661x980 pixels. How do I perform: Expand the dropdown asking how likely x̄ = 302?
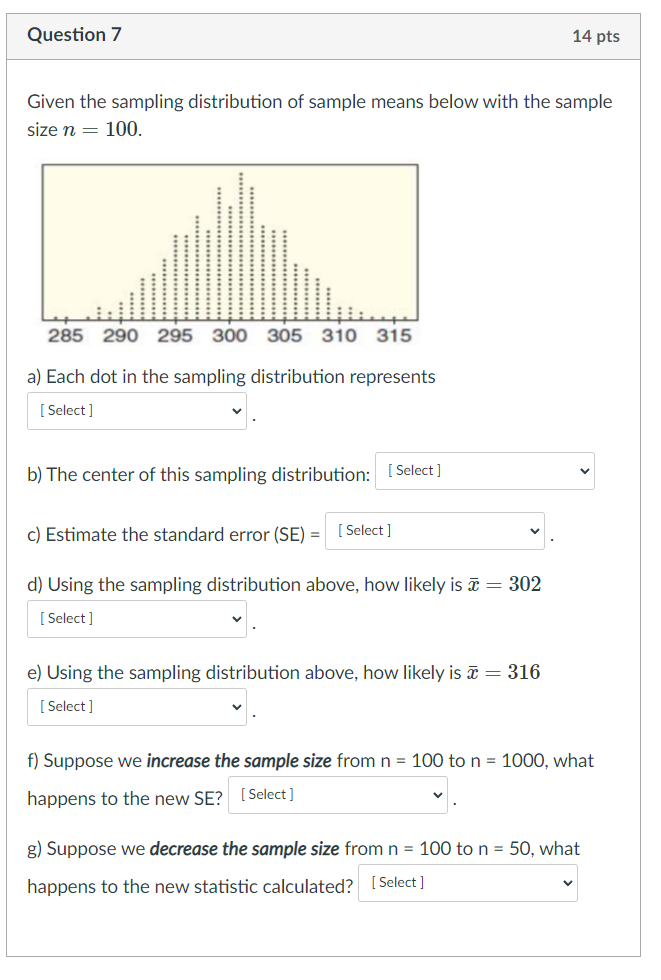pyautogui.click(x=137, y=618)
